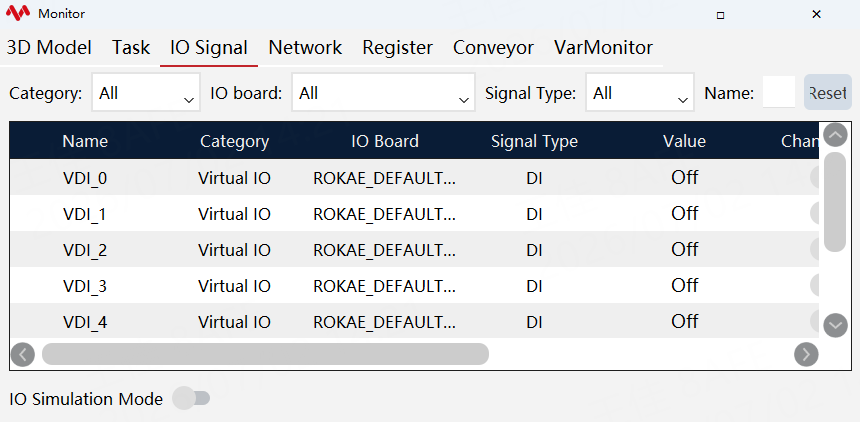Go to the Register tab
Screen dimensions: 860x422
pyautogui.click(x=398, y=48)
